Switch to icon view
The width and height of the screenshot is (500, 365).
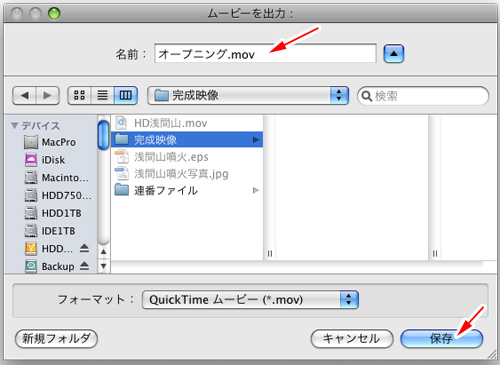pyautogui.click(x=79, y=96)
